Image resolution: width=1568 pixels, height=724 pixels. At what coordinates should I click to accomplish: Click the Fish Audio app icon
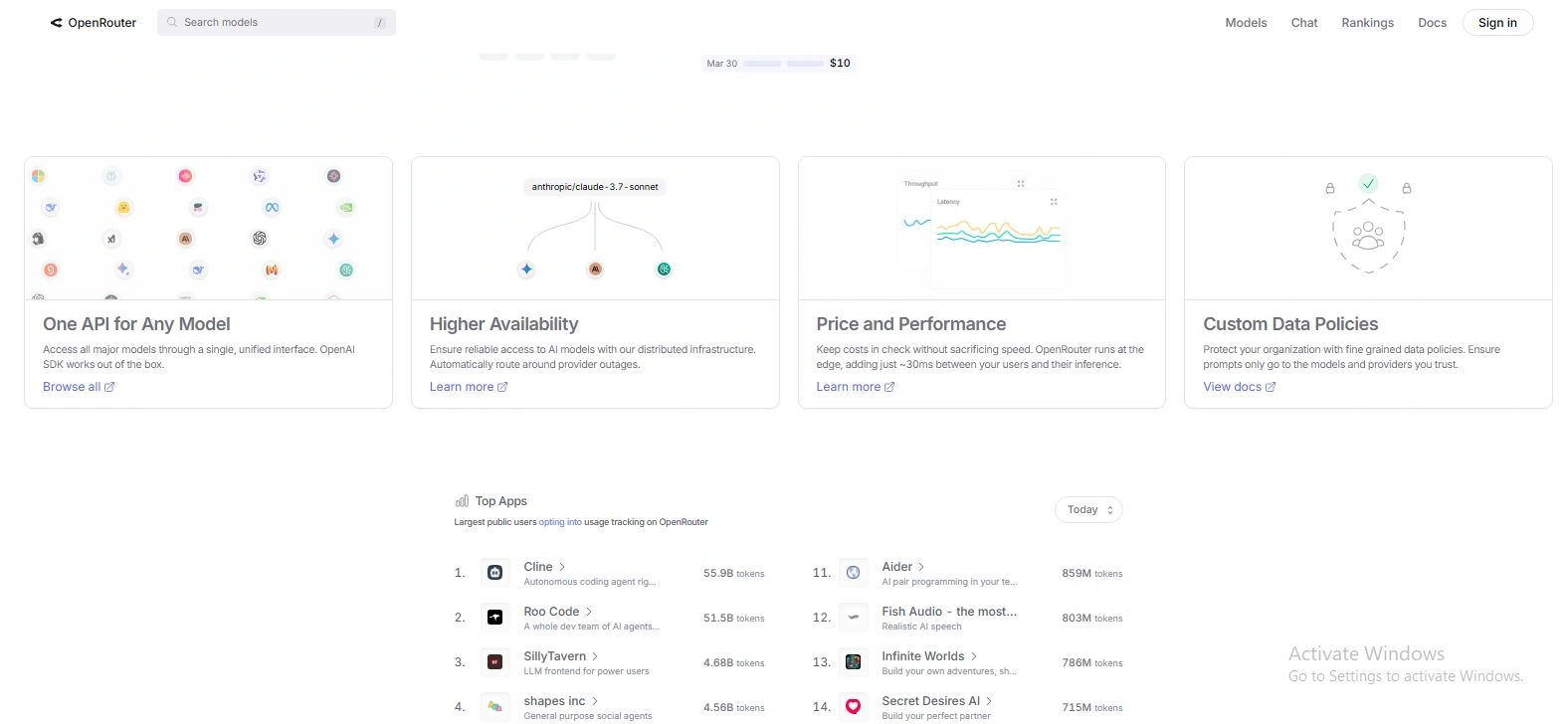[x=853, y=618]
